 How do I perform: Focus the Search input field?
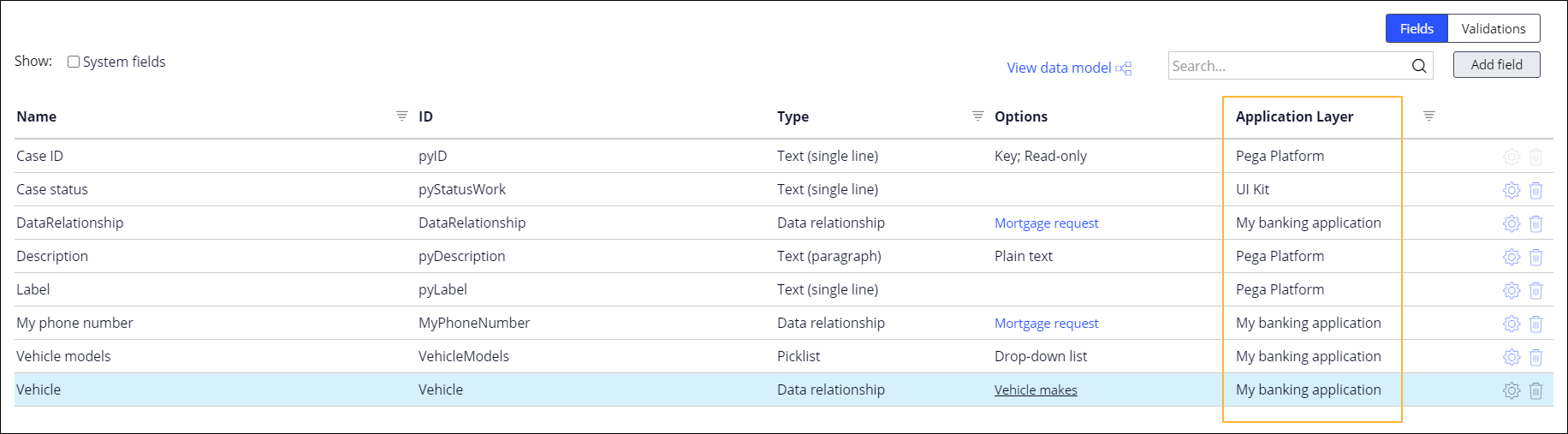[1288, 66]
